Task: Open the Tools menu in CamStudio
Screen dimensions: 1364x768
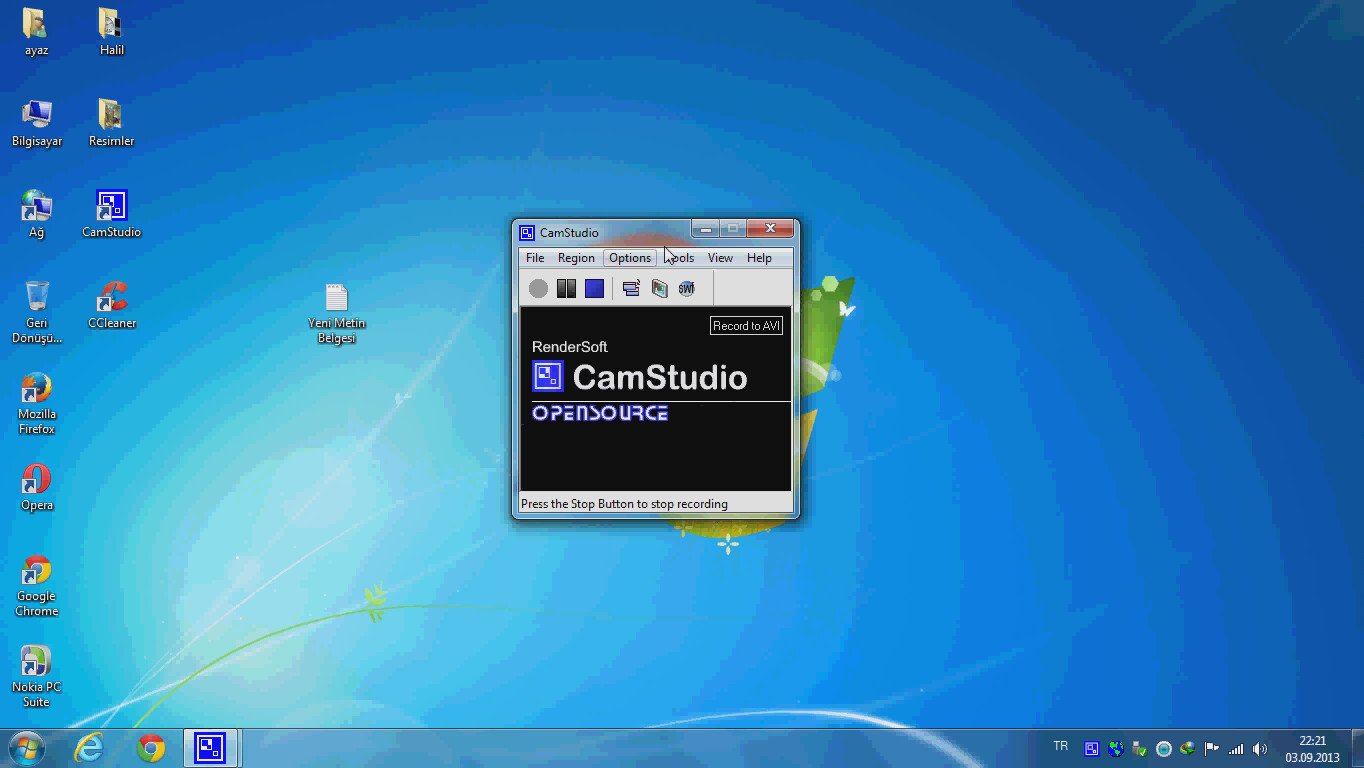Action: (680, 258)
